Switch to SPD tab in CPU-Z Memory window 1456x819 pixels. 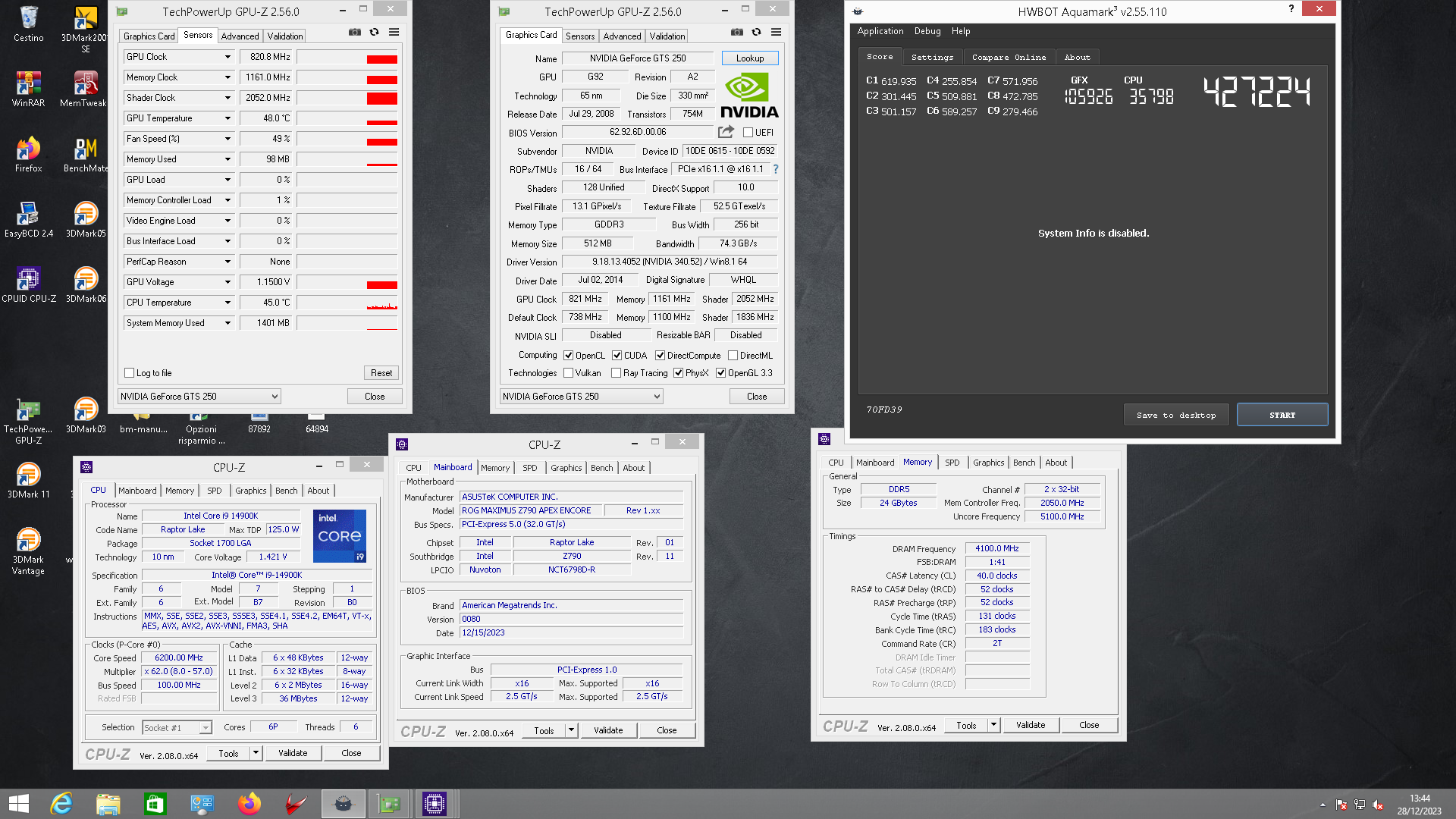pos(952,463)
